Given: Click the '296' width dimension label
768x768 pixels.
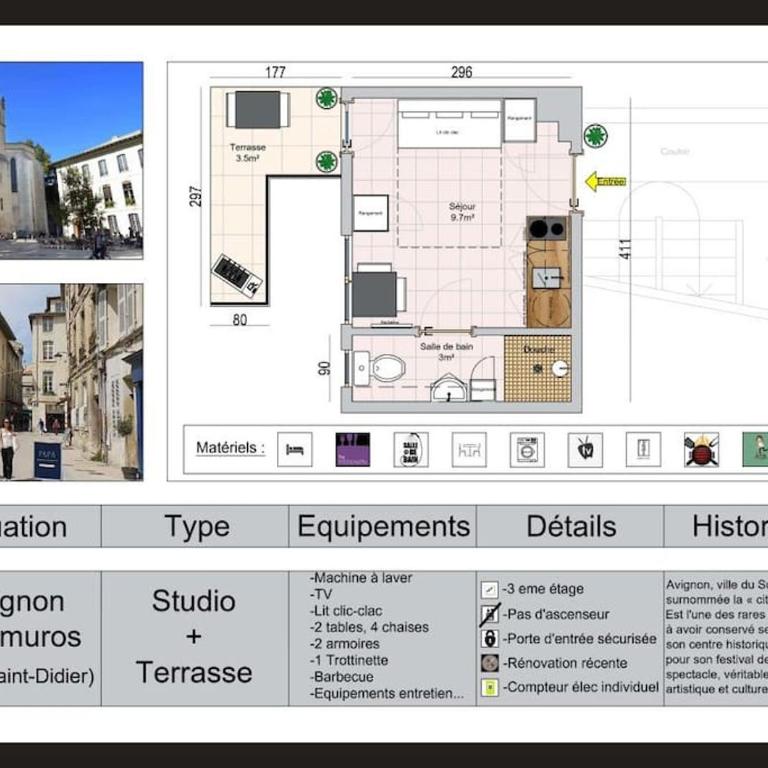Looking at the screenshot, I should [x=461, y=72].
